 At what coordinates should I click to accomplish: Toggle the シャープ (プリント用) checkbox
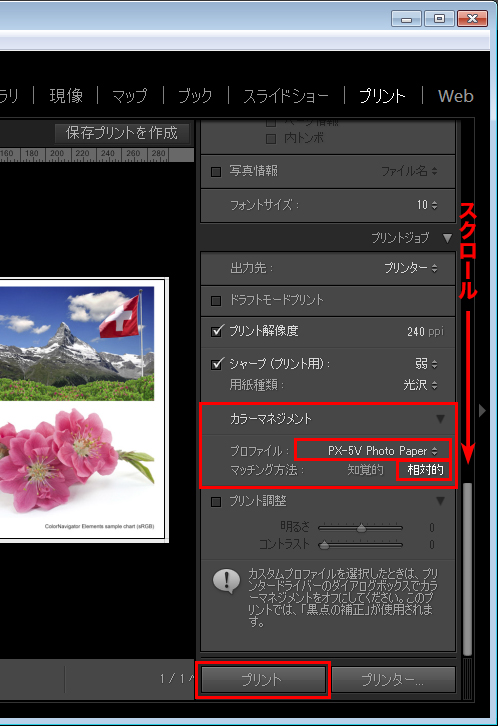(217, 364)
